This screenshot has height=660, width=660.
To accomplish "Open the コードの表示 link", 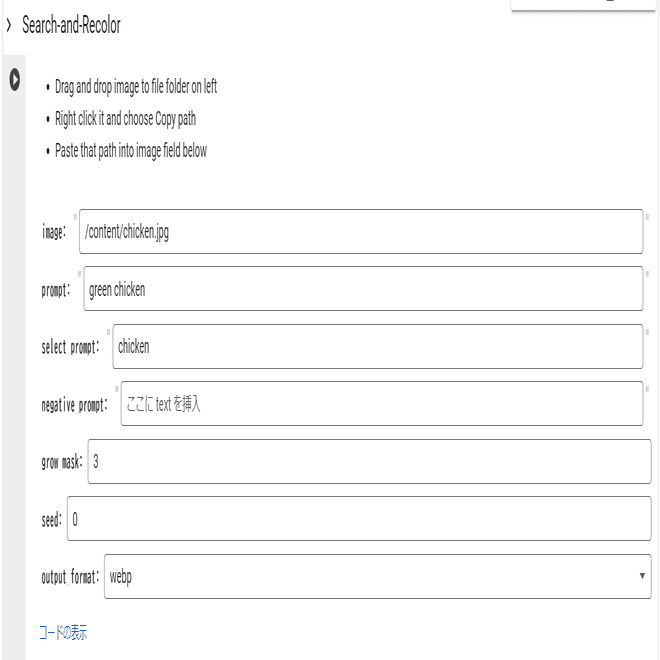I will [x=63, y=632].
